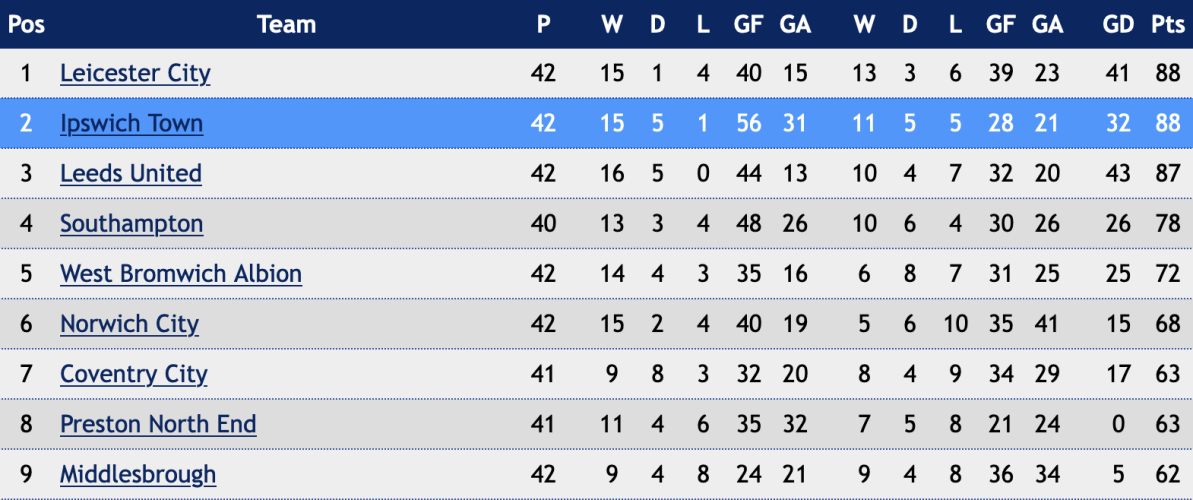Click the Team column header
This screenshot has width=1193, height=500.
click(x=286, y=24)
